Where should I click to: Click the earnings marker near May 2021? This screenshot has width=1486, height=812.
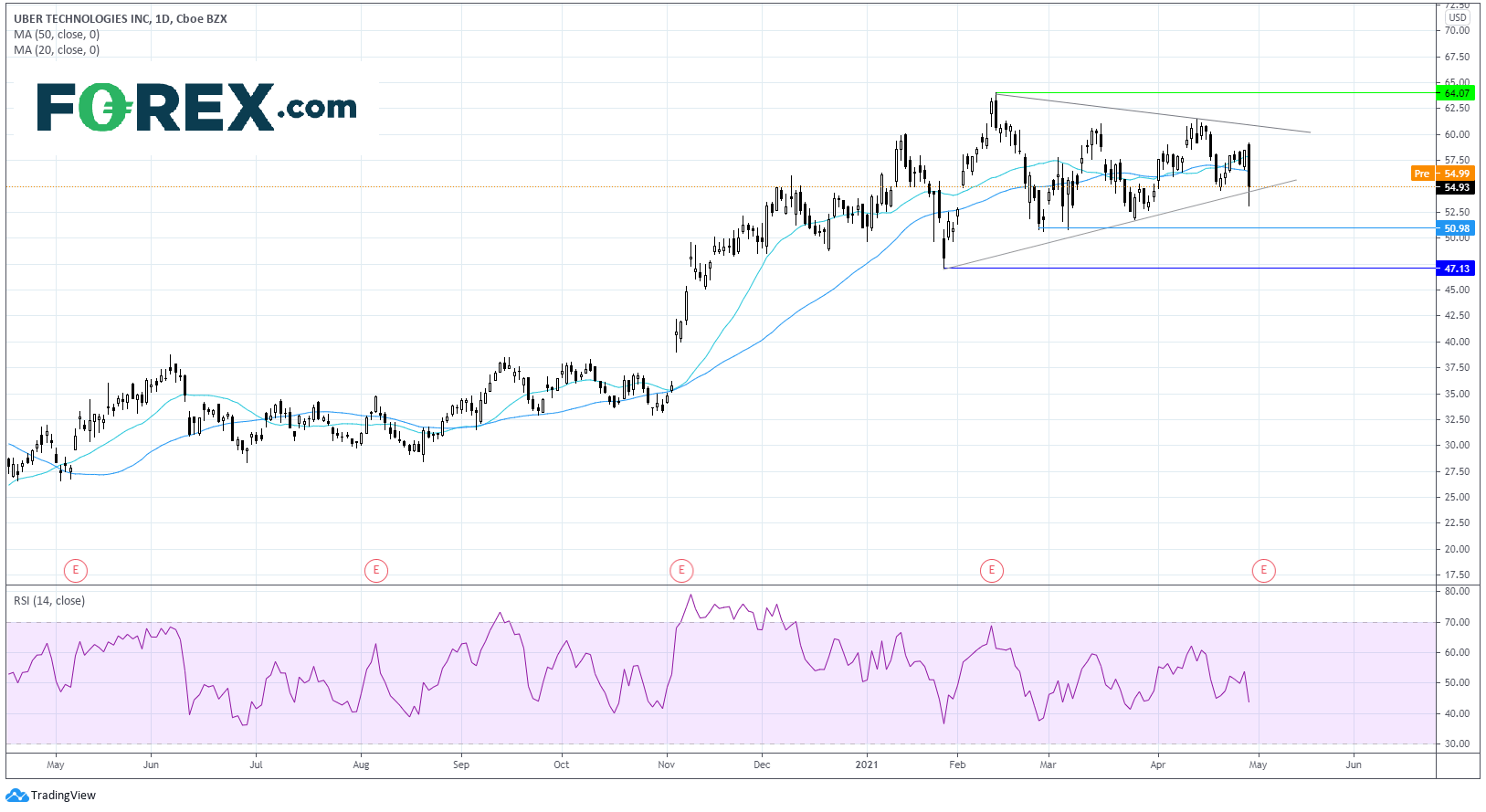[x=1264, y=571]
